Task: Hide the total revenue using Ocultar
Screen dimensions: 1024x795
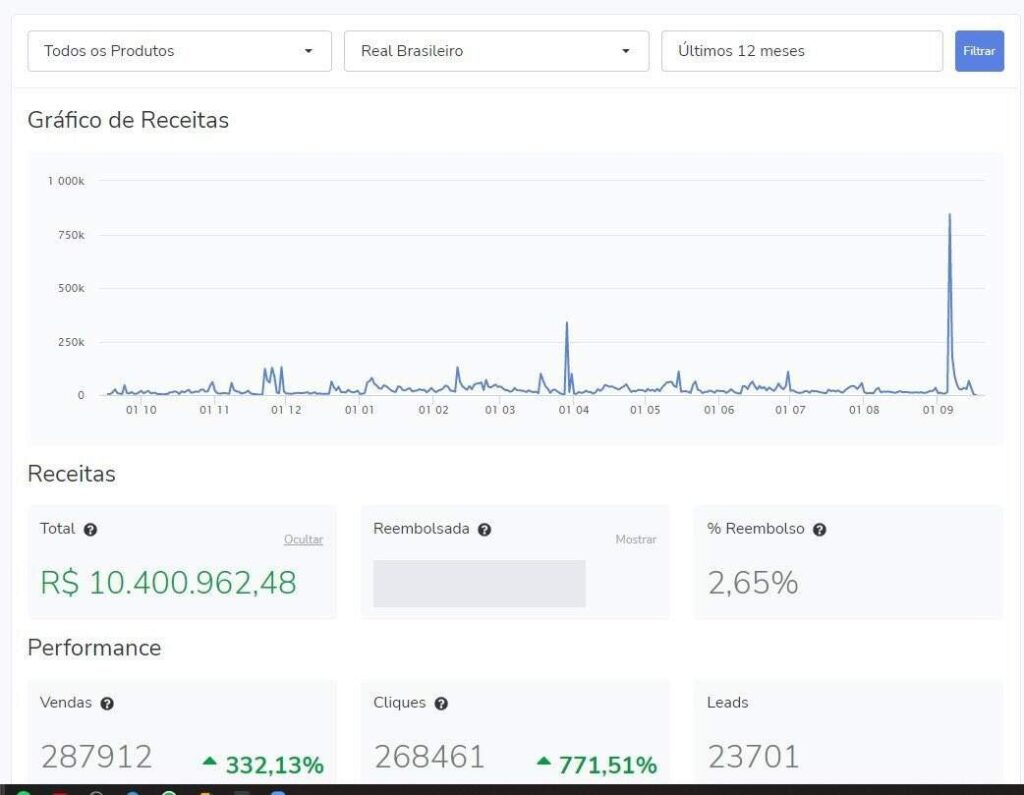Action: click(303, 540)
